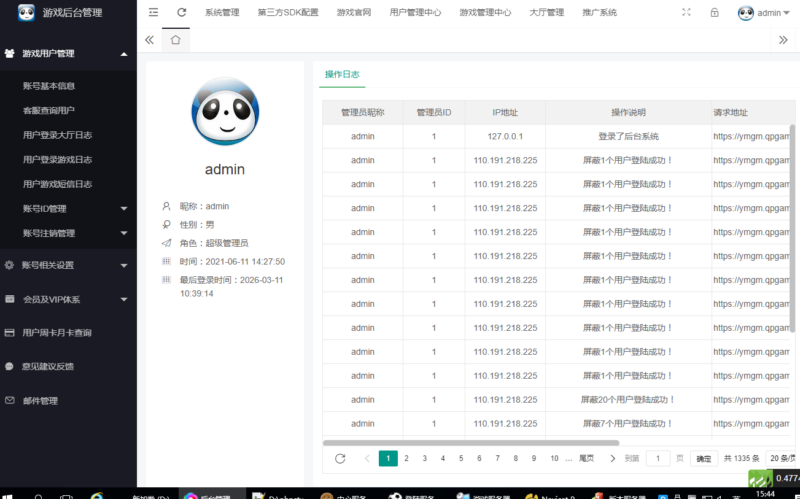This screenshot has height=499, width=800.
Task: Open 账号基本信息 in the sidebar
Action: (x=49, y=86)
